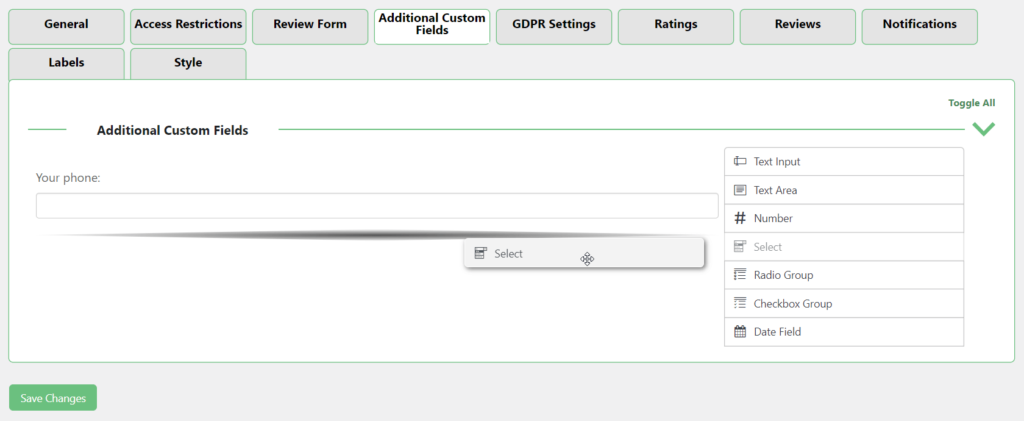Click the Checkbox Group list icon
This screenshot has width=1024, height=421.
740,303
